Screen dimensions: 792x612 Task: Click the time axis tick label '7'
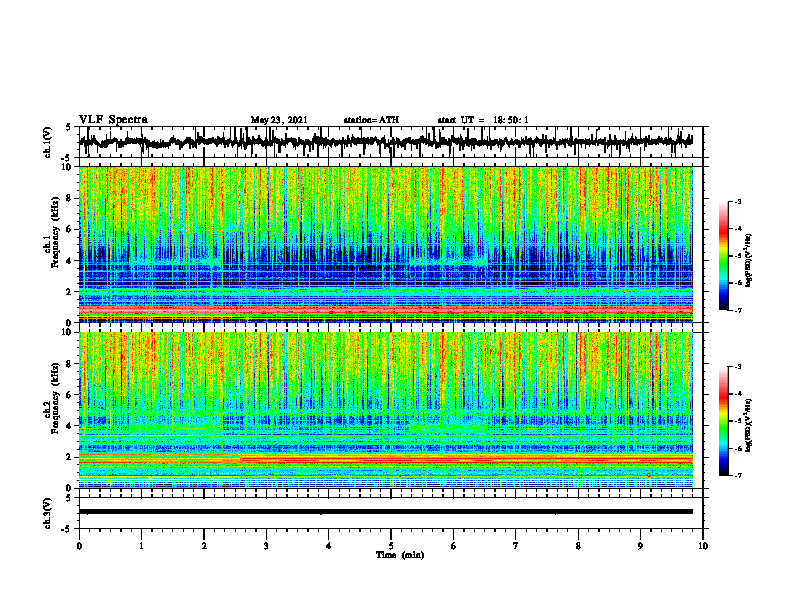tap(516, 546)
